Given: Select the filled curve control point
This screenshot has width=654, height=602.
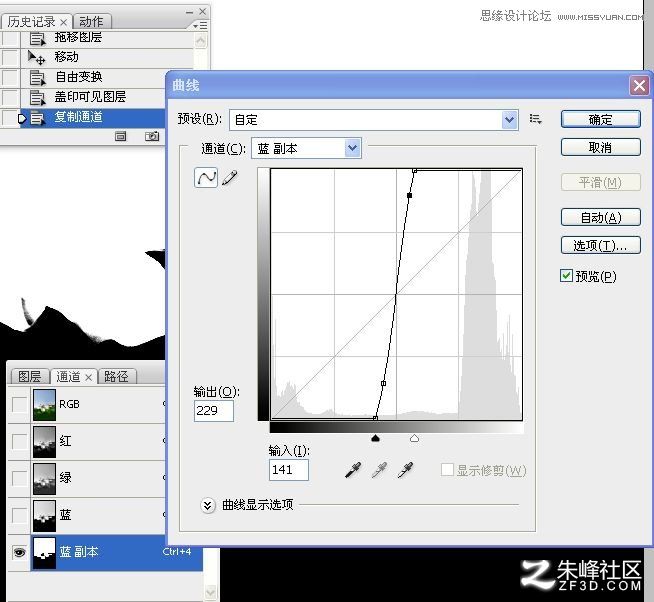Looking at the screenshot, I should click(x=410, y=195).
